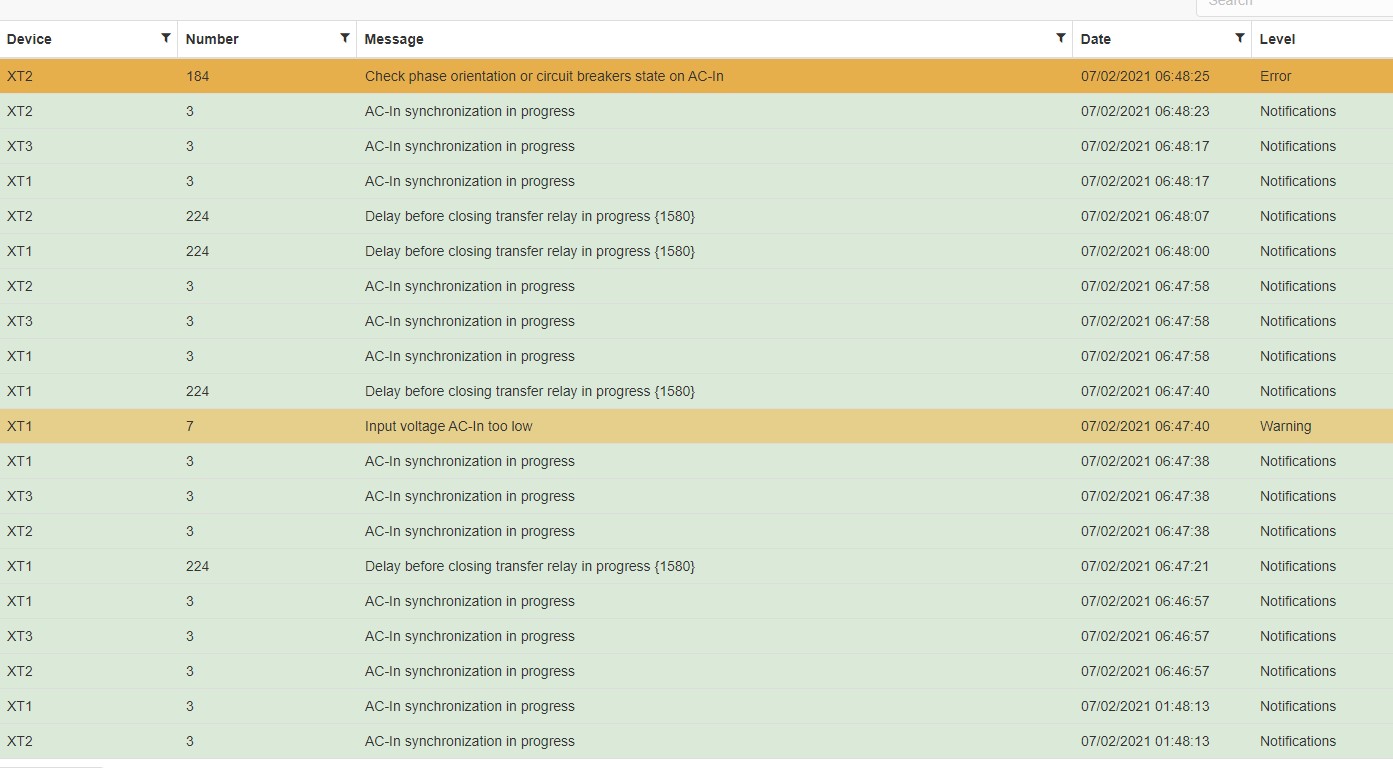Select the 'Check phase orientation' error message
This screenshot has height=768, width=1393.
(x=544, y=76)
